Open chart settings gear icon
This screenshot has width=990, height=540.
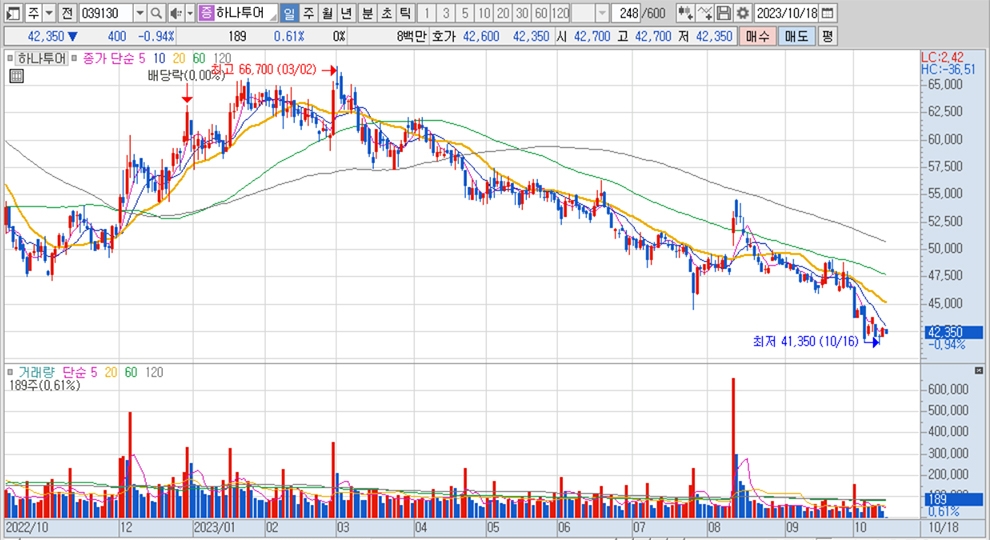[x=743, y=13]
